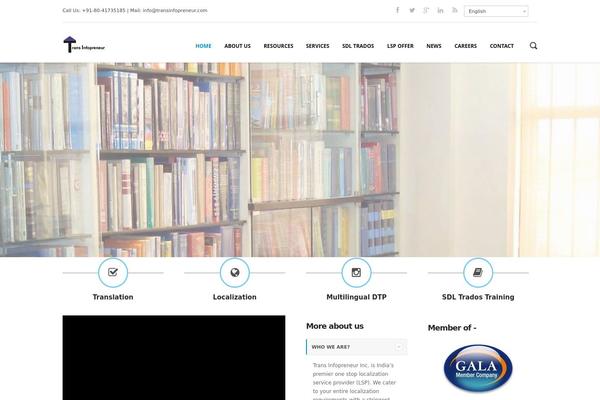Click the More about us heading

(335, 326)
